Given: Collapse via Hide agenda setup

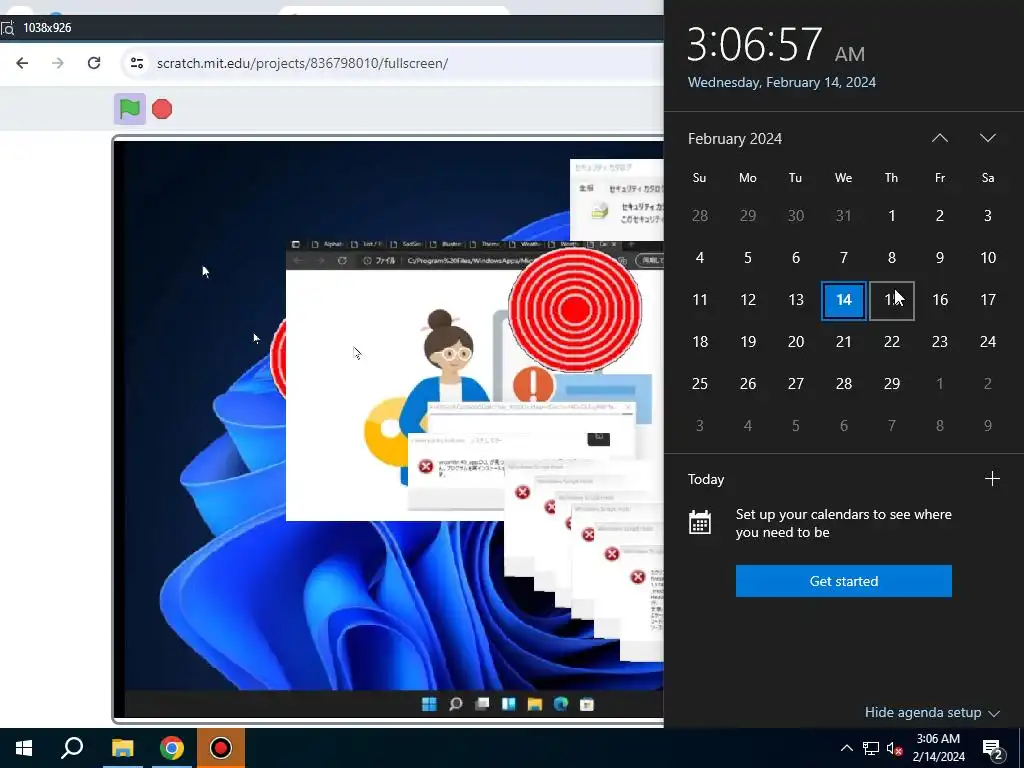Looking at the screenshot, I should [932, 712].
